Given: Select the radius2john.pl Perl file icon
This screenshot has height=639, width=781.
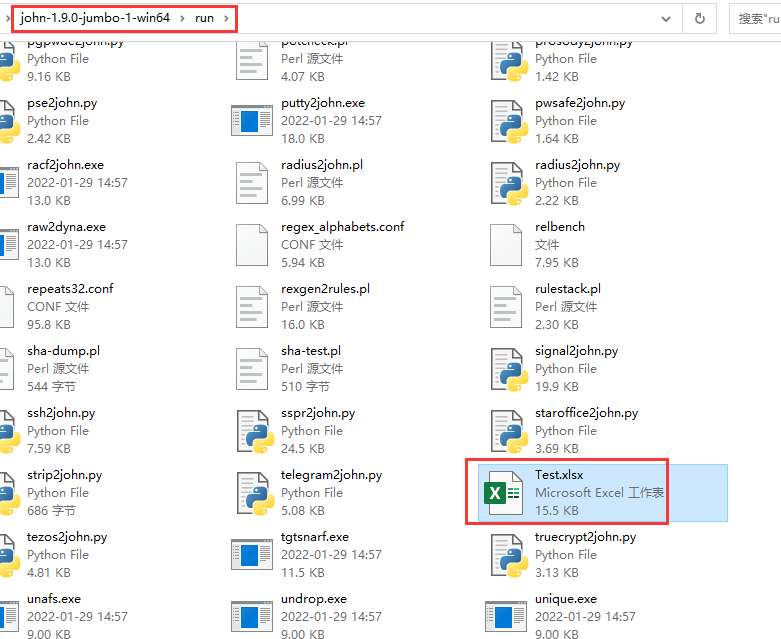Looking at the screenshot, I should pyautogui.click(x=252, y=183).
